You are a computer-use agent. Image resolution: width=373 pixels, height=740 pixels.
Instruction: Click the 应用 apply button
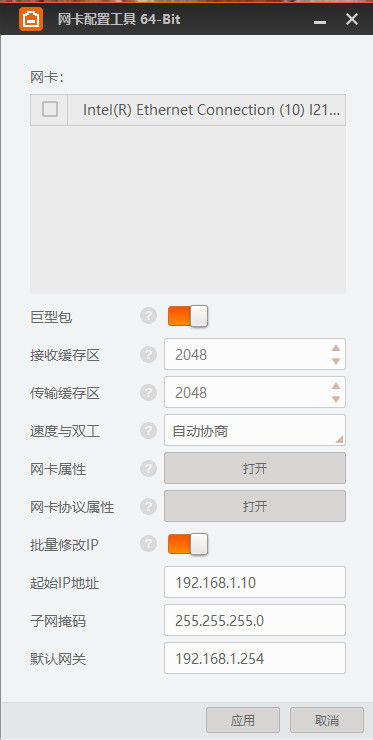coord(243,720)
